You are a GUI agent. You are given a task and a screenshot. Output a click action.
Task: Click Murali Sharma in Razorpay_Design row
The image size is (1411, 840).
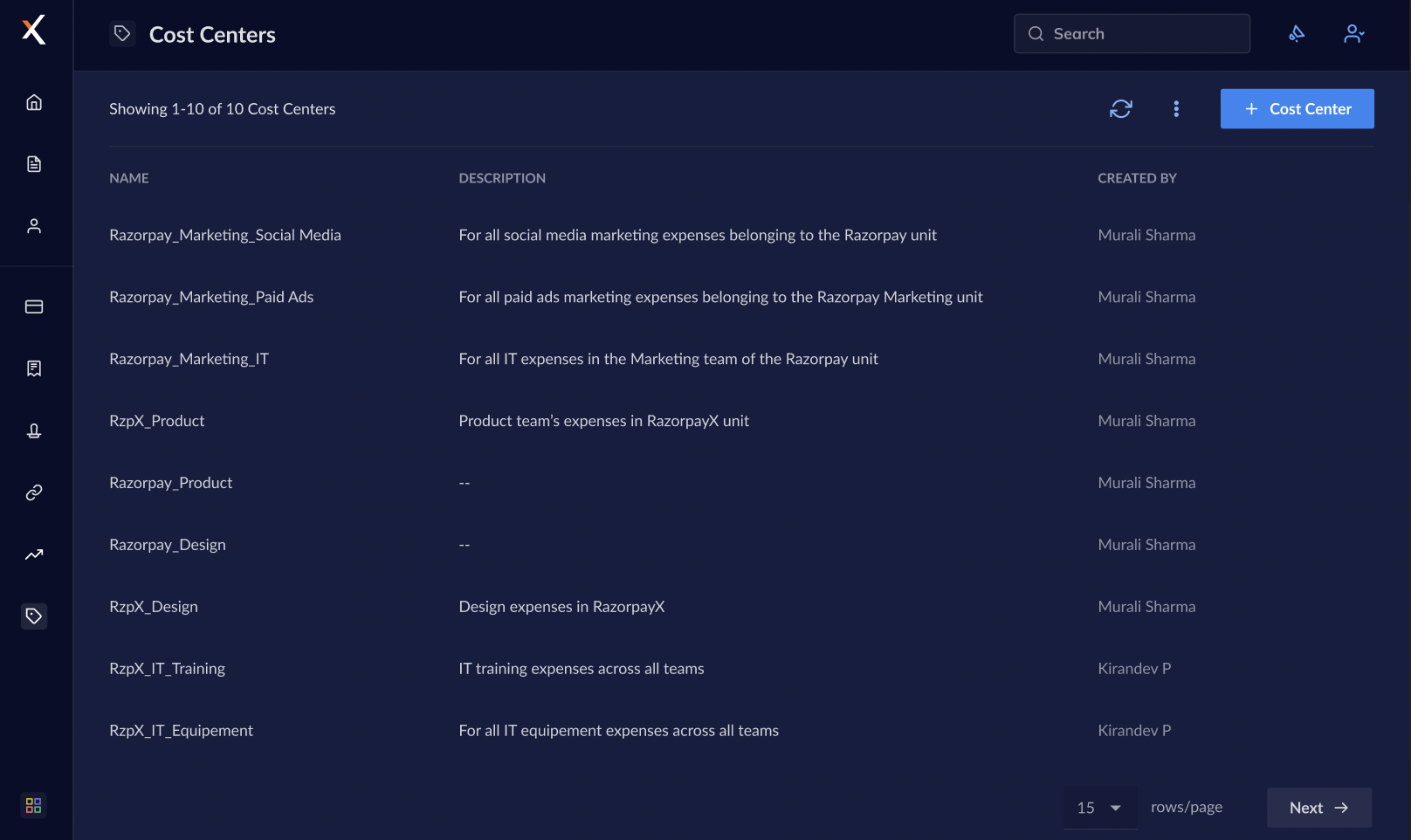click(x=1146, y=545)
